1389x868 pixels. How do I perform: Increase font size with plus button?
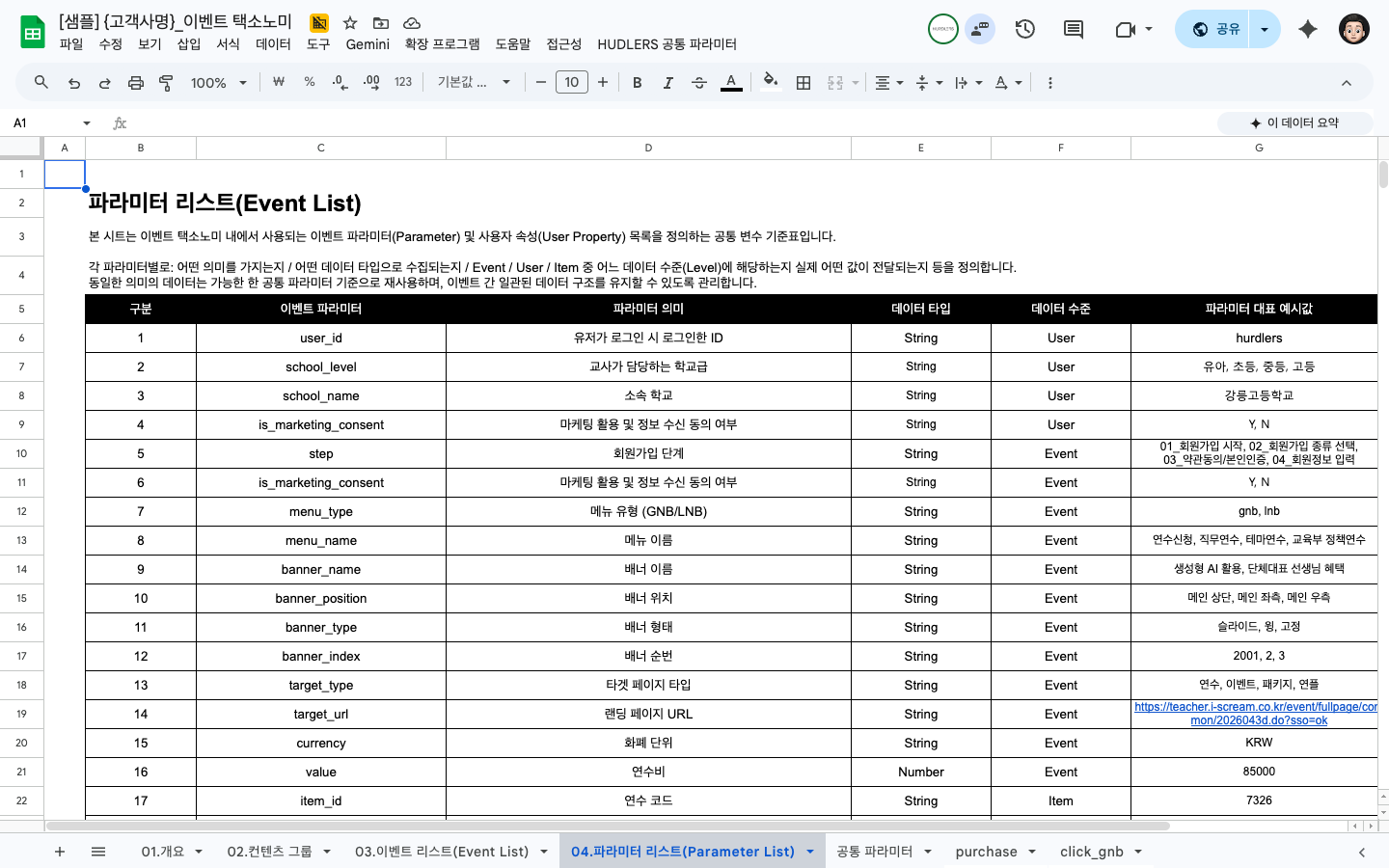(603, 83)
